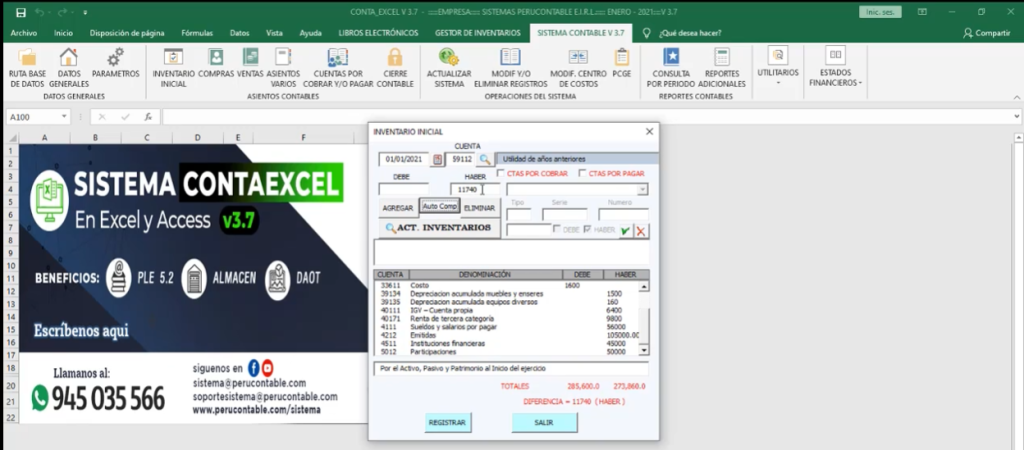This screenshot has height=450, width=1024.
Task: Open Compras ribbon icon
Action: click(x=216, y=57)
